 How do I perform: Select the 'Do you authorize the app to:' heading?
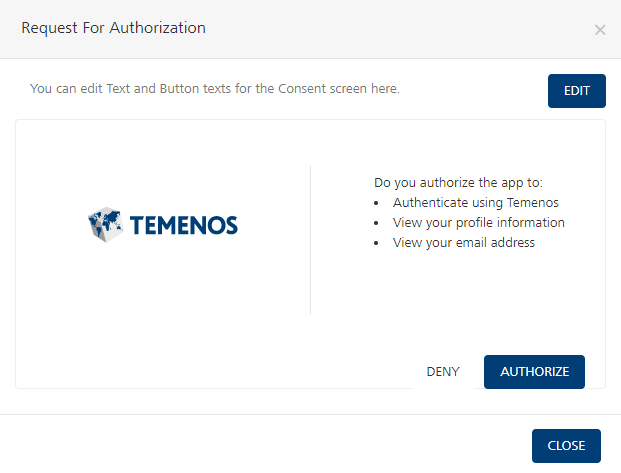[x=458, y=183]
